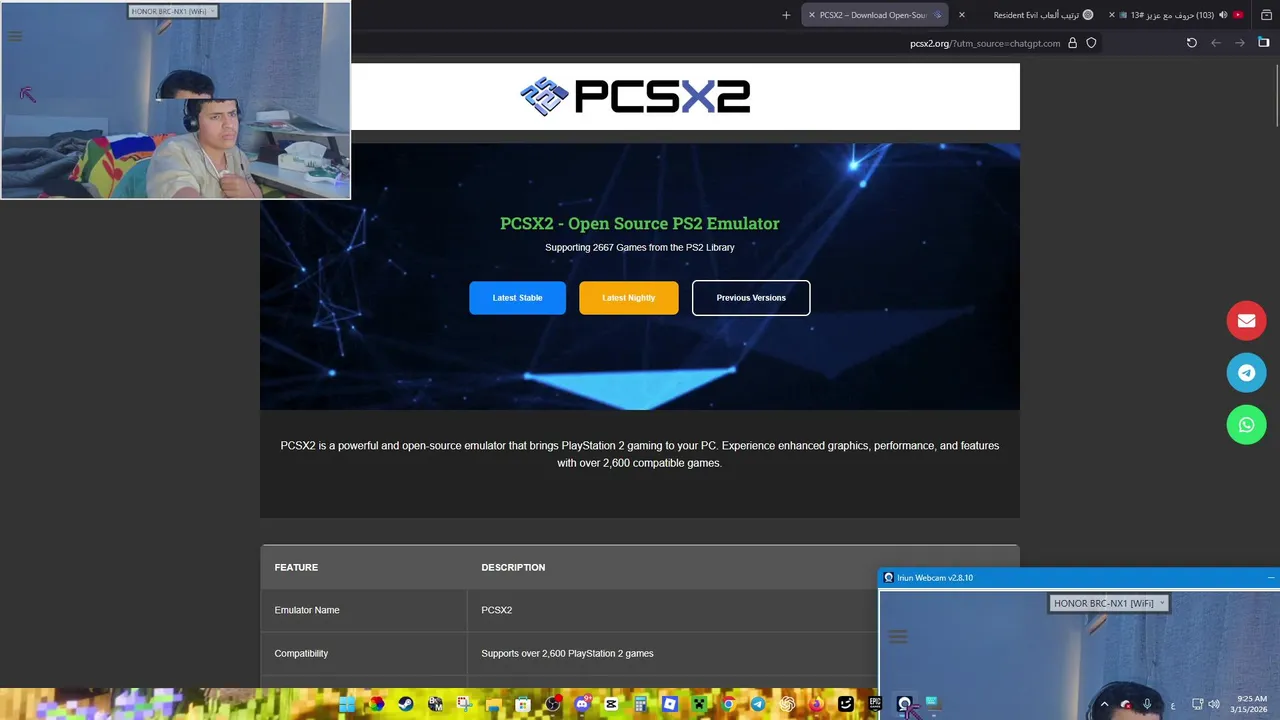
Task: Click the red email floating button
Action: click(1246, 321)
